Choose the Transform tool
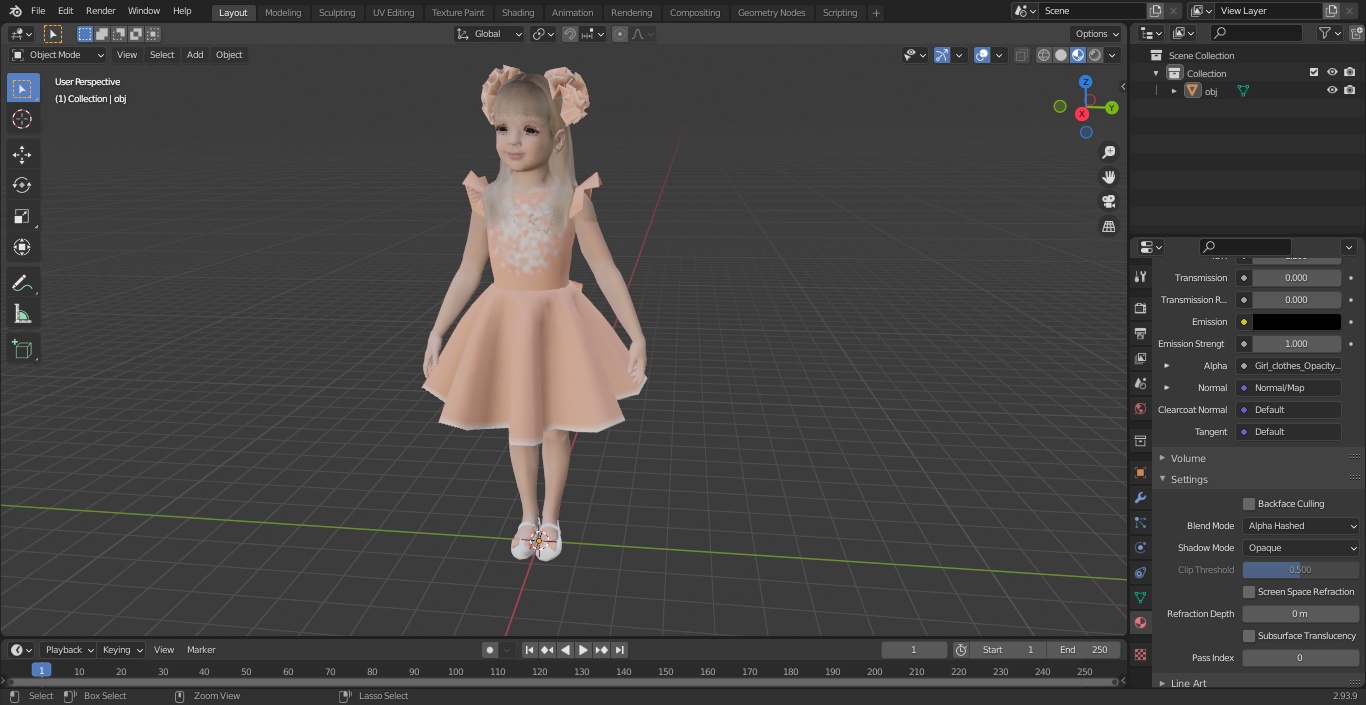 click(22, 247)
